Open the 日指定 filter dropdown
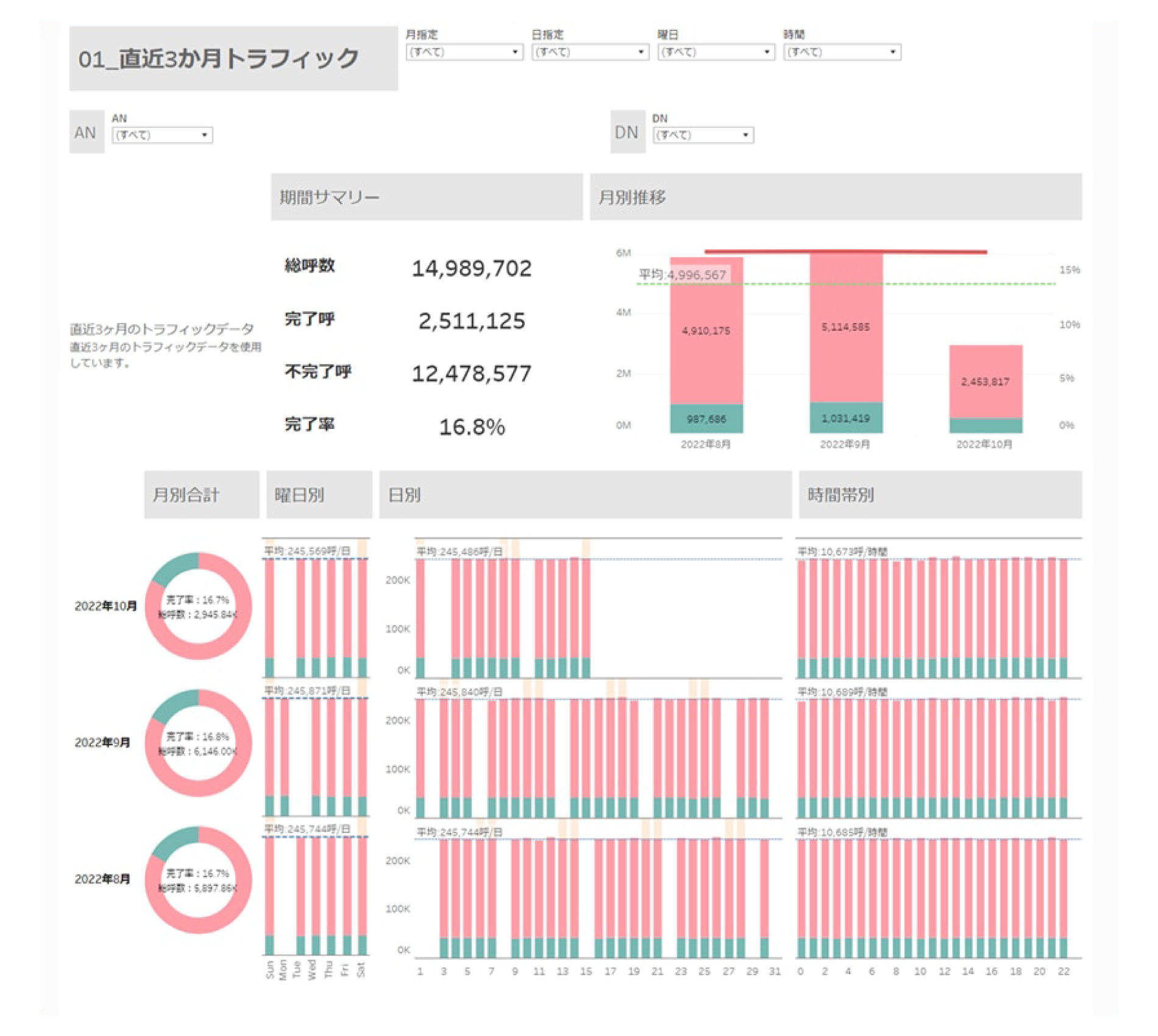This screenshot has height=1036, width=1158. pyautogui.click(x=588, y=54)
